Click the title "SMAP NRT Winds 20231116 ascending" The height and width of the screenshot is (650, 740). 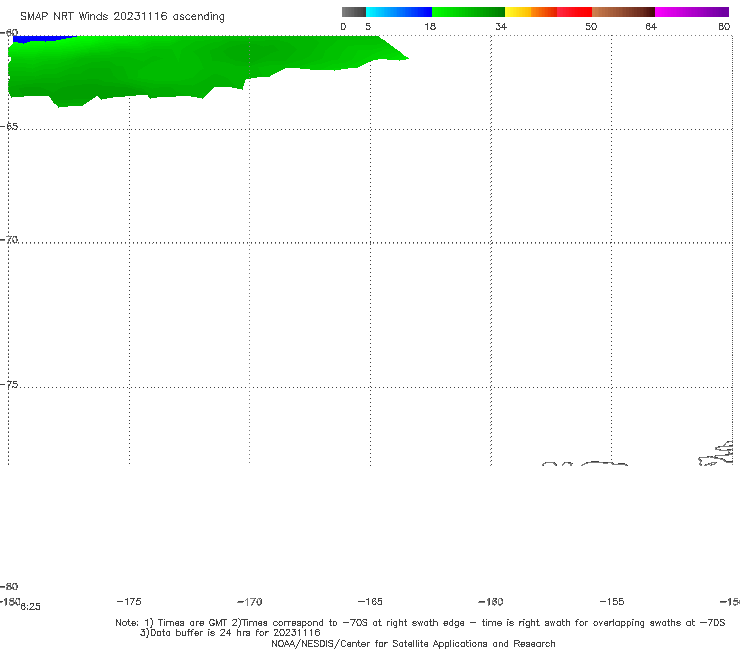point(122,17)
